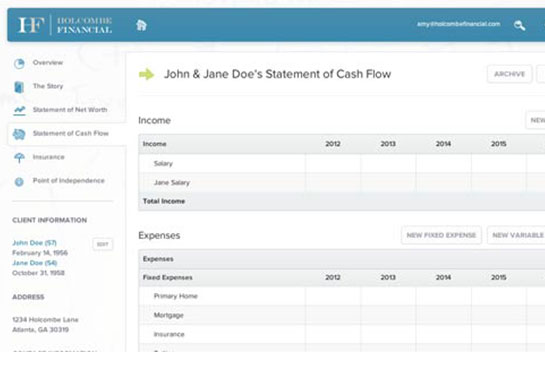Click the Archive button
The height and width of the screenshot is (370, 545).
point(510,74)
